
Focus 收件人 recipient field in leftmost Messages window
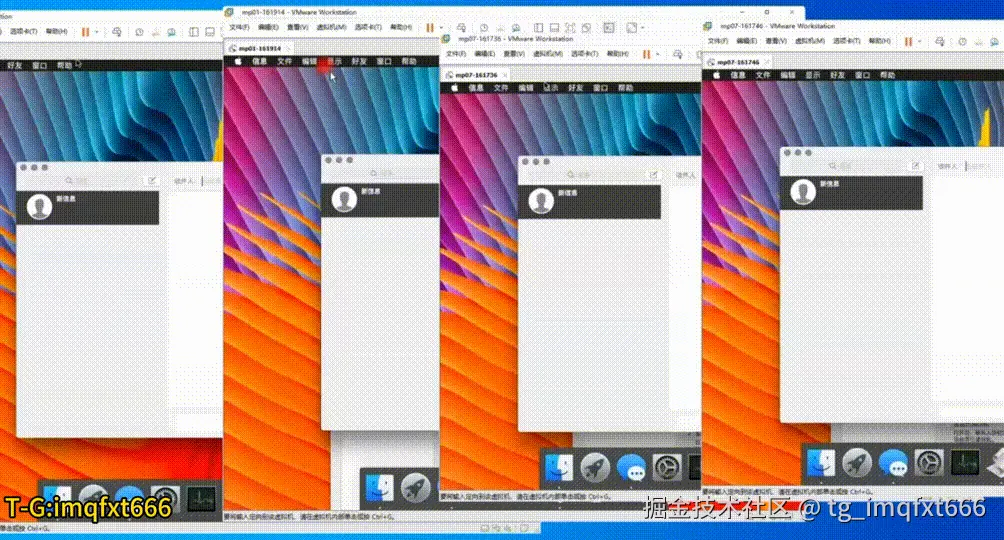click(x=210, y=181)
